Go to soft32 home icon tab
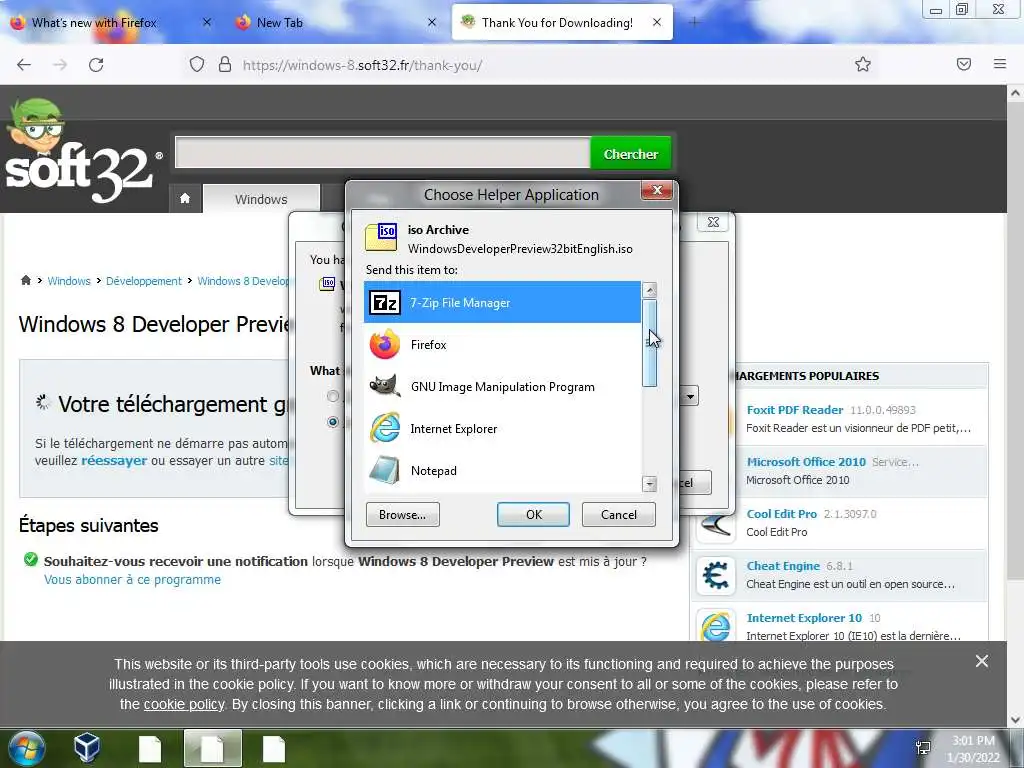Image resolution: width=1024 pixels, height=768 pixels. [185, 199]
